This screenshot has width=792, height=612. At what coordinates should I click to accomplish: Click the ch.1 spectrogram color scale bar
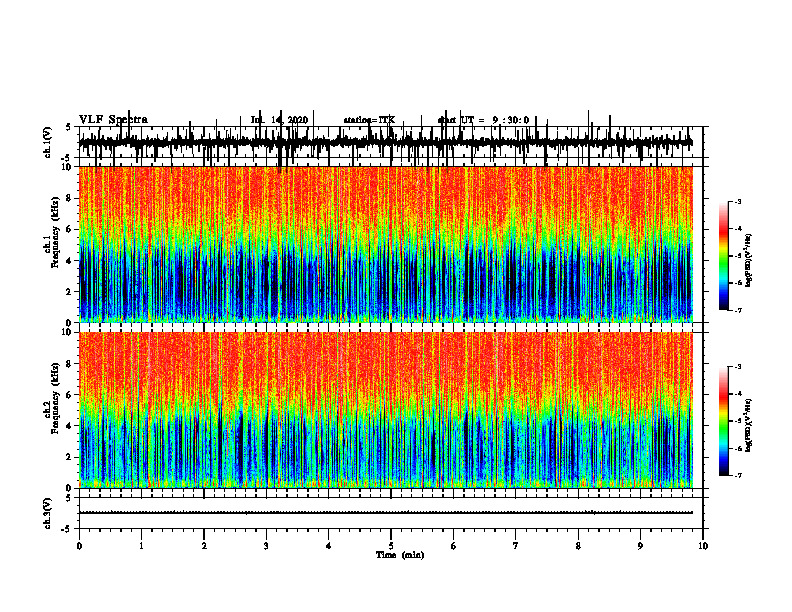(724, 256)
